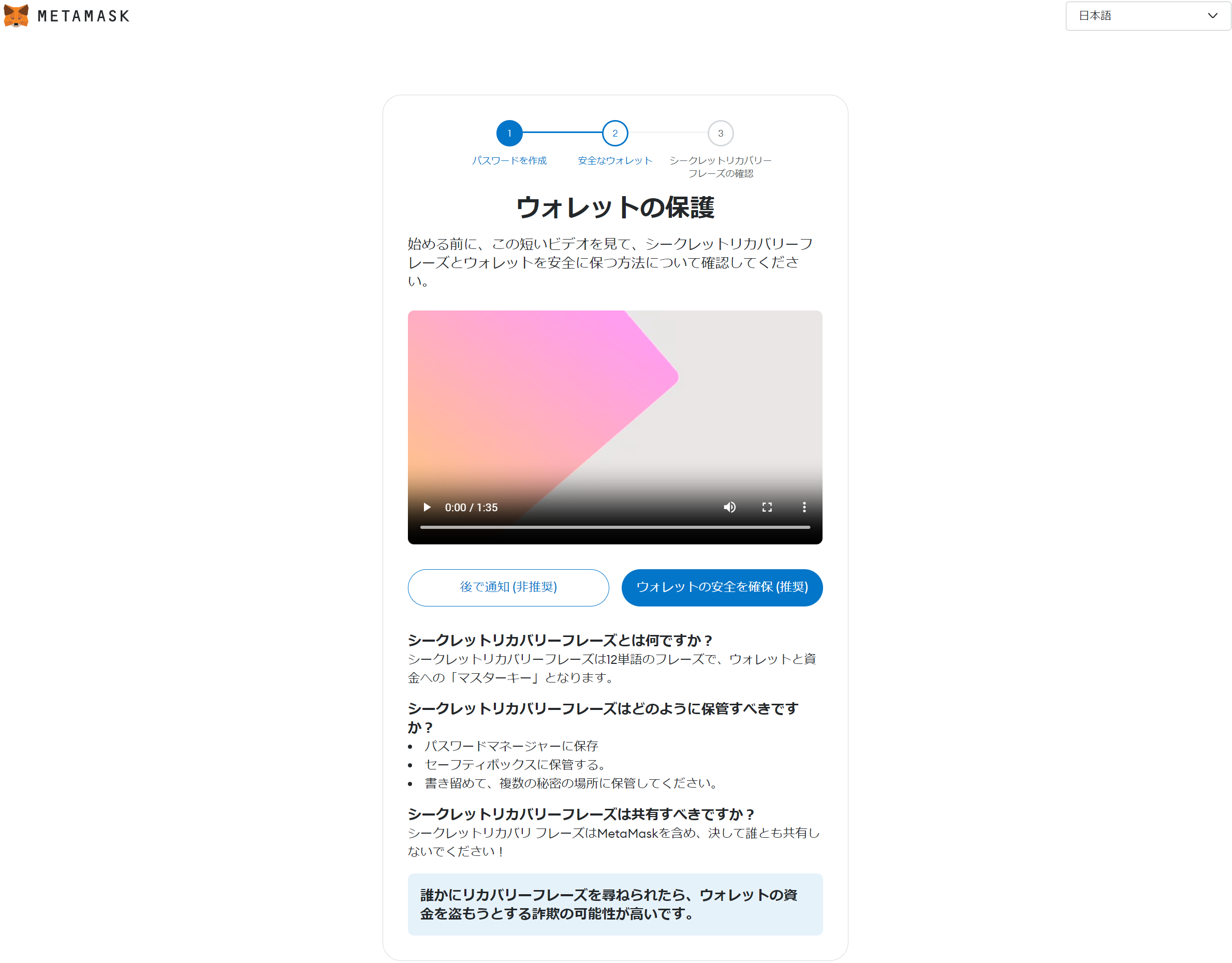Select step 2 circle for 安全なウォレット
This screenshot has width=1232, height=963.
(x=615, y=133)
